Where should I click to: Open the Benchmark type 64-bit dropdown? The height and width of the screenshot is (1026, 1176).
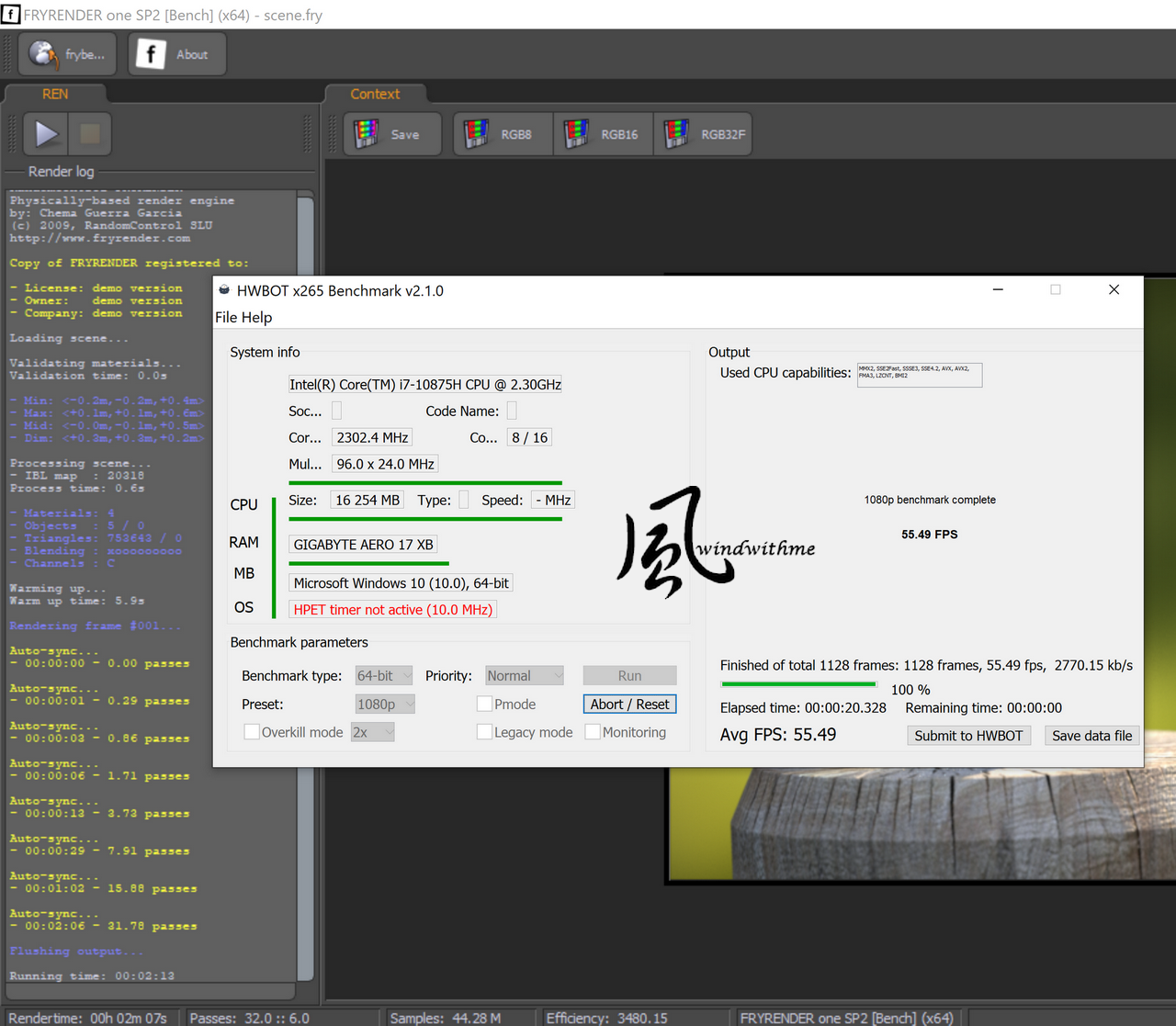[x=384, y=676]
